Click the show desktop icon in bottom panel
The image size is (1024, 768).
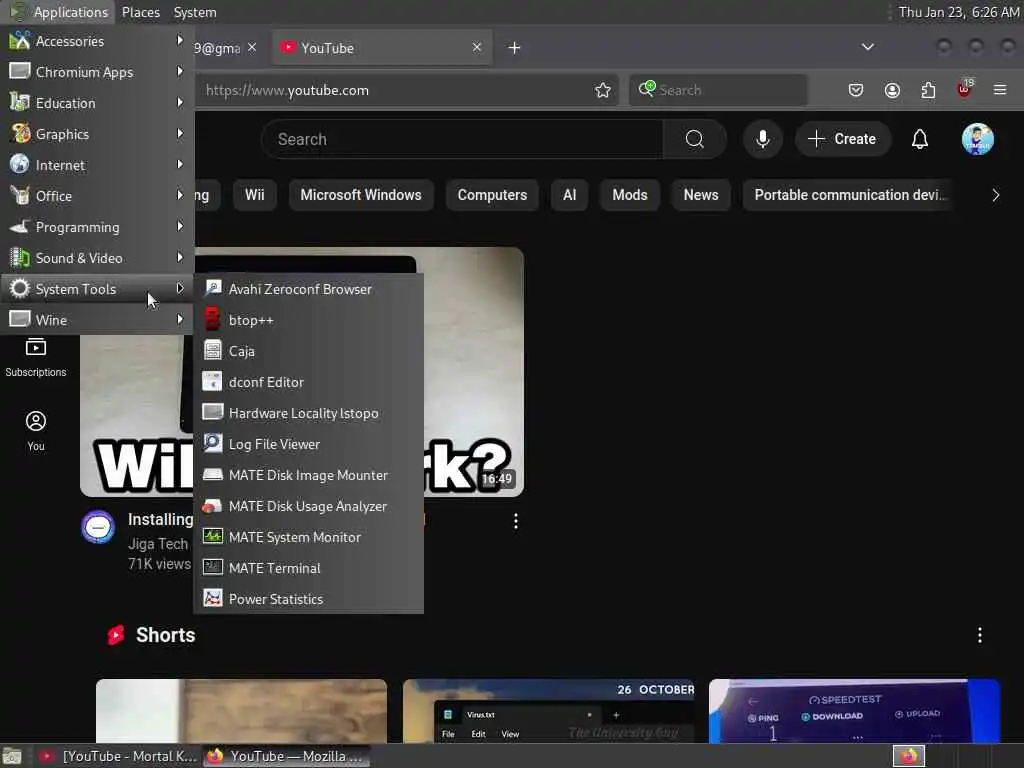point(12,757)
